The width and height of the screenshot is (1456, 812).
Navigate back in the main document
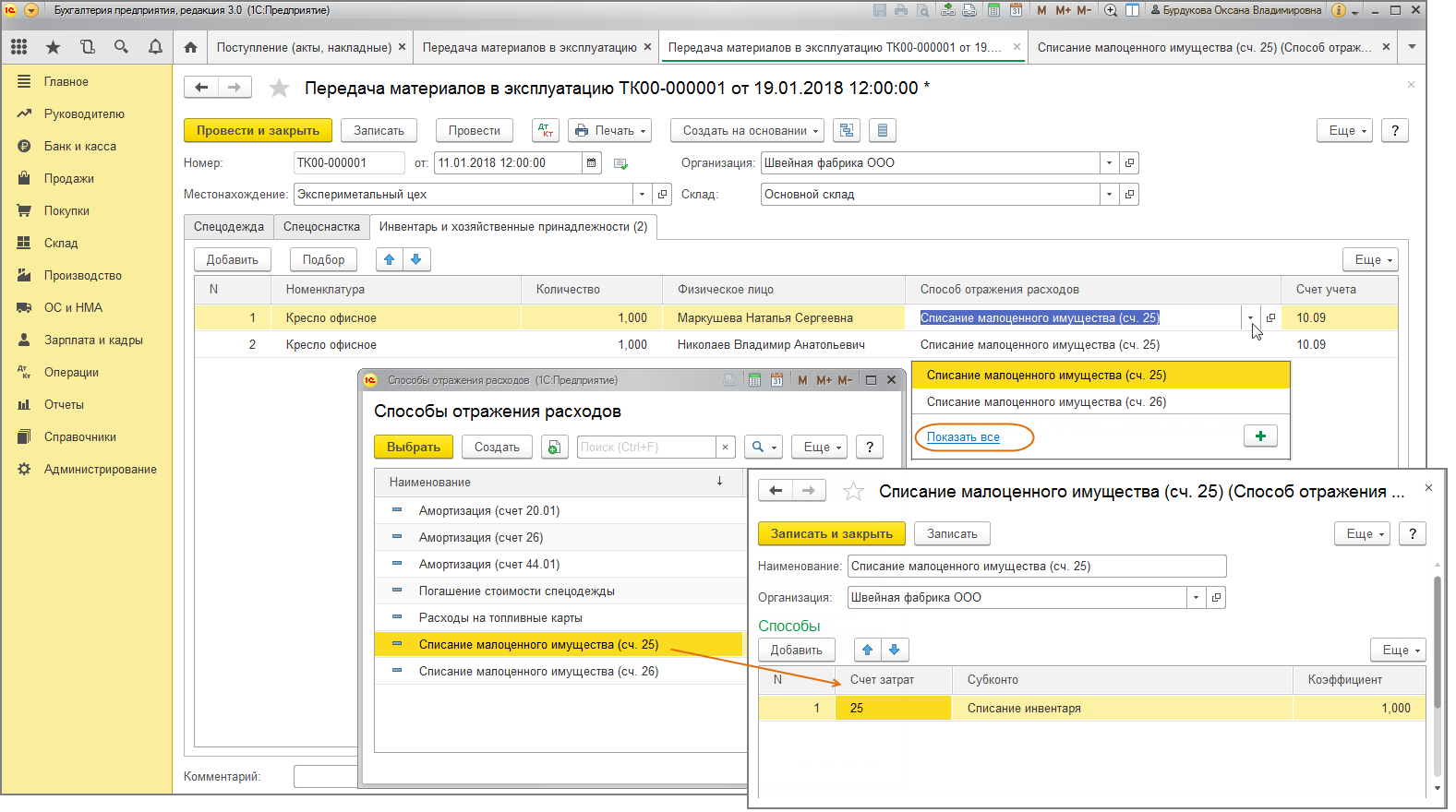(201, 88)
